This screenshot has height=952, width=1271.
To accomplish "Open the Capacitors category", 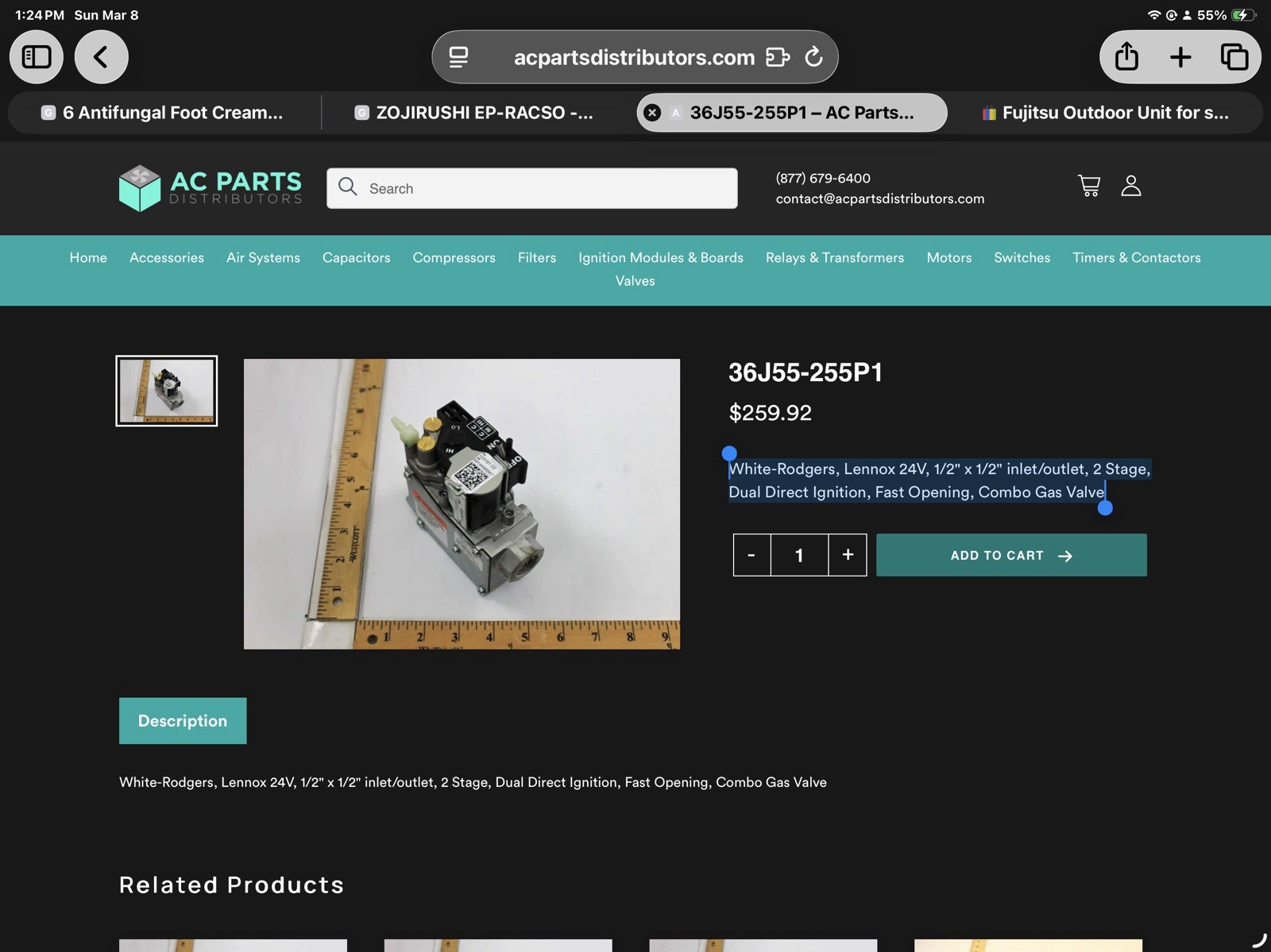I will click(357, 257).
